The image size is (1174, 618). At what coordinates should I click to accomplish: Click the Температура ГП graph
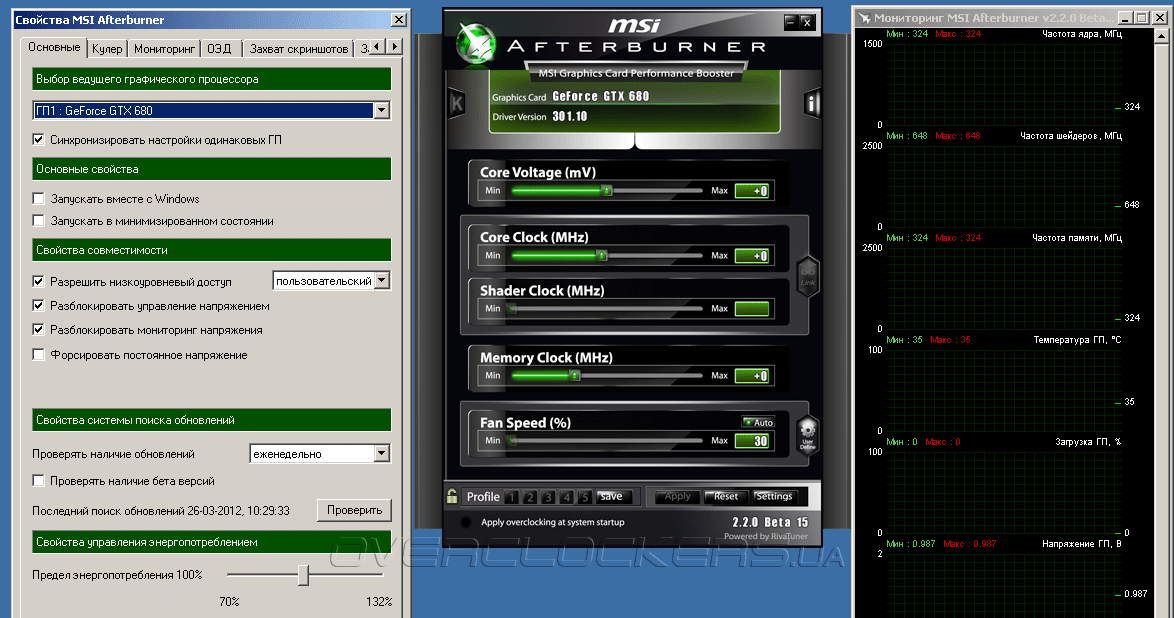point(1003,390)
